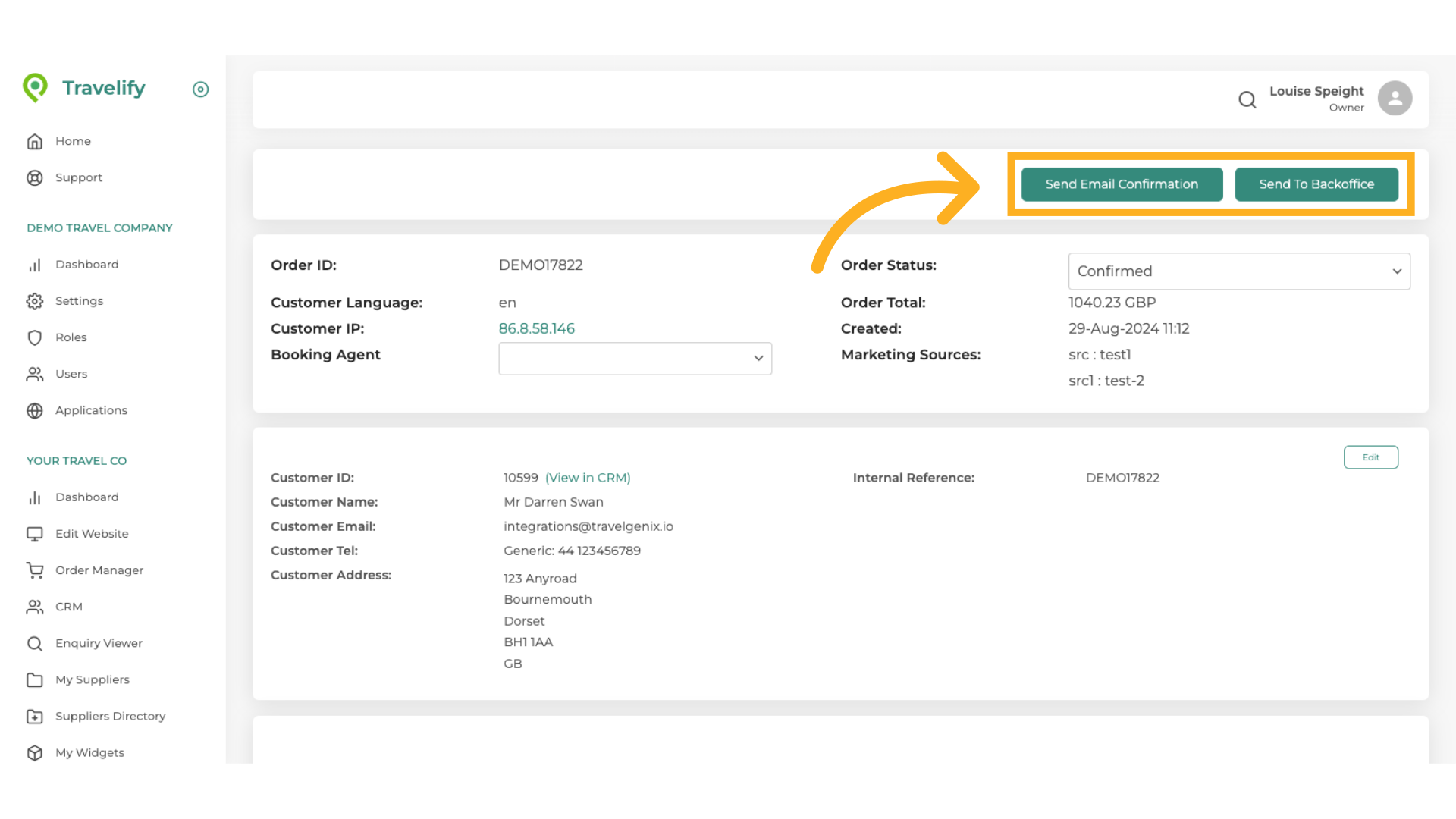Open the My Suppliers folder icon
1456x819 pixels.
35,679
